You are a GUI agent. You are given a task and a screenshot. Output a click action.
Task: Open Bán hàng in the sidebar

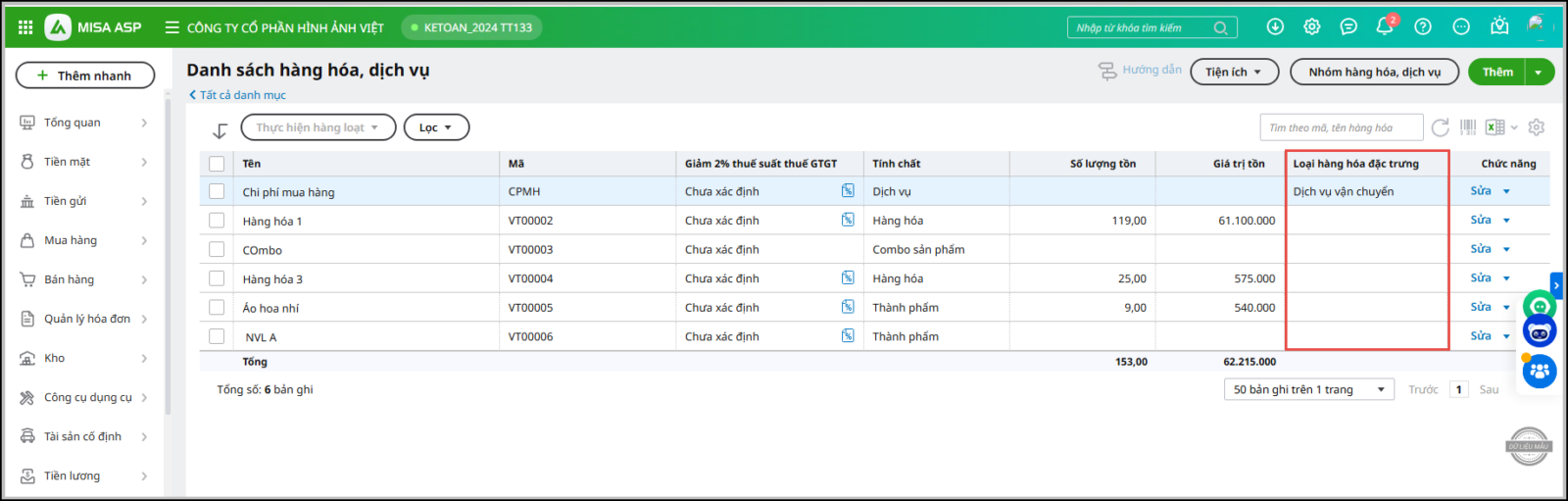pyautogui.click(x=70, y=279)
